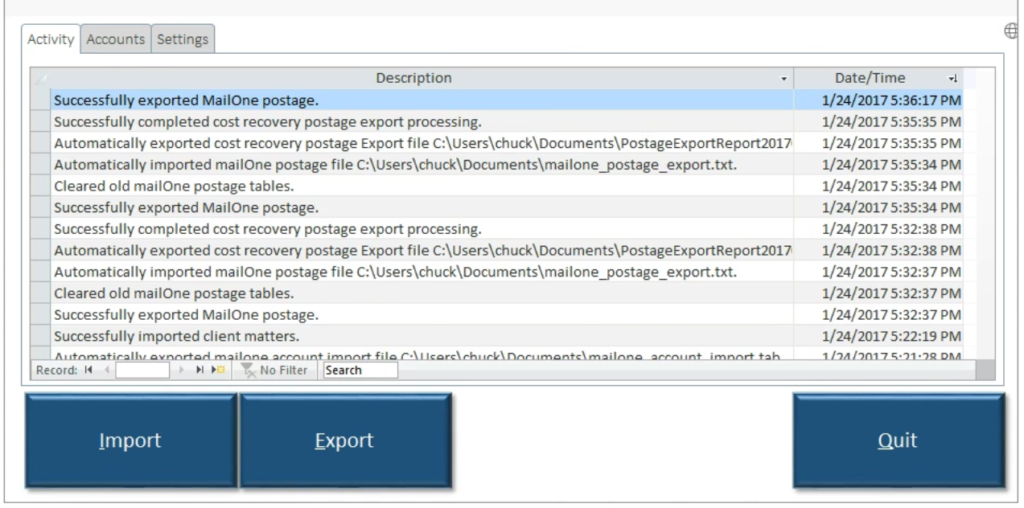This screenshot has height=508, width=1024.
Task: Go to next record in navigation bar
Action: pos(181,370)
